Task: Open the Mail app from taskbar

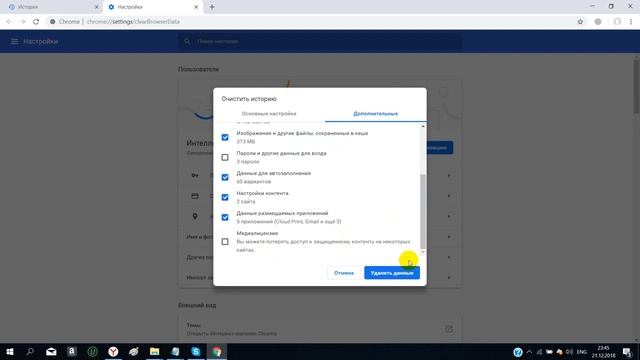Action: [51, 351]
